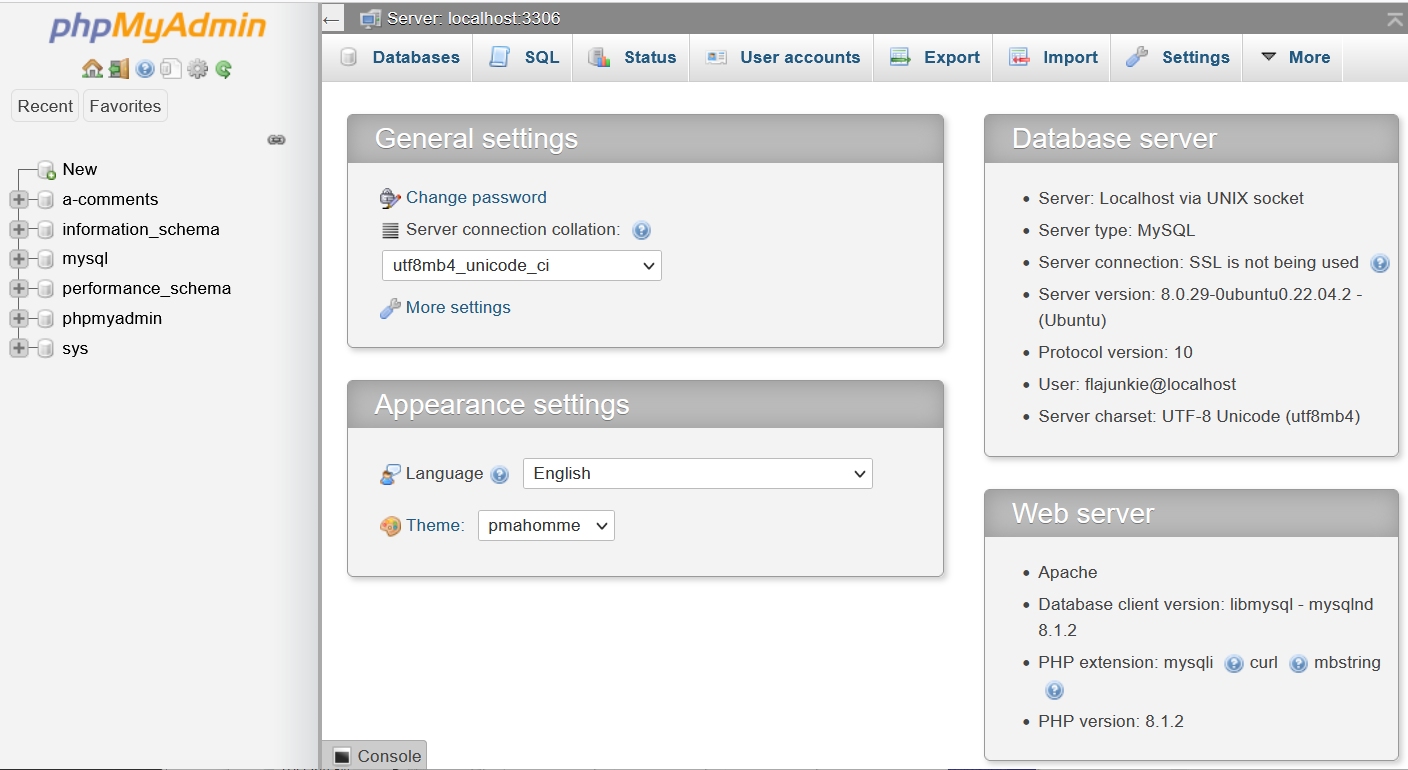Click the Server: localhost:3306 breadcrumb
This screenshot has width=1408, height=770.
pyautogui.click(x=473, y=18)
